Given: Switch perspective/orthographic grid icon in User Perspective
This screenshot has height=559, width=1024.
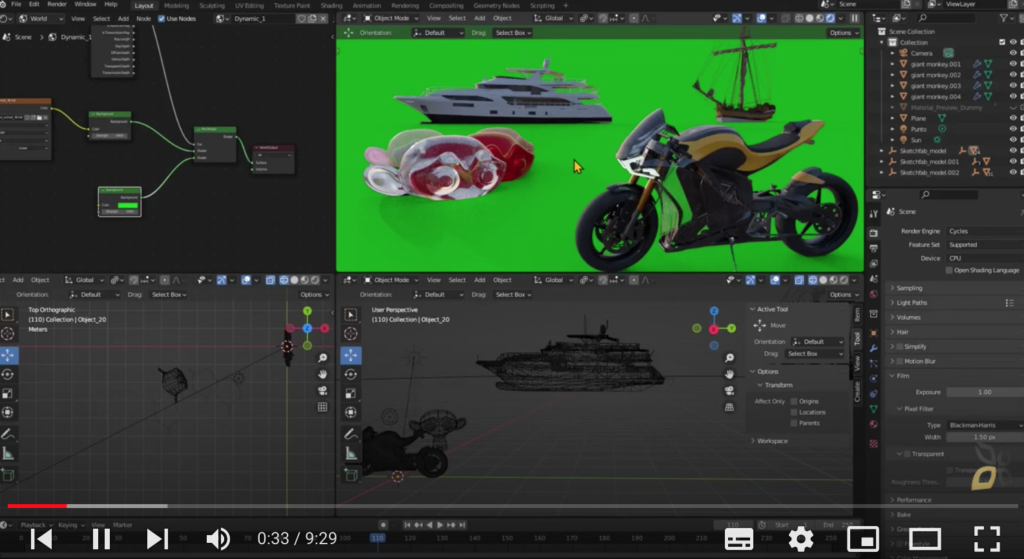Looking at the screenshot, I should click(729, 407).
